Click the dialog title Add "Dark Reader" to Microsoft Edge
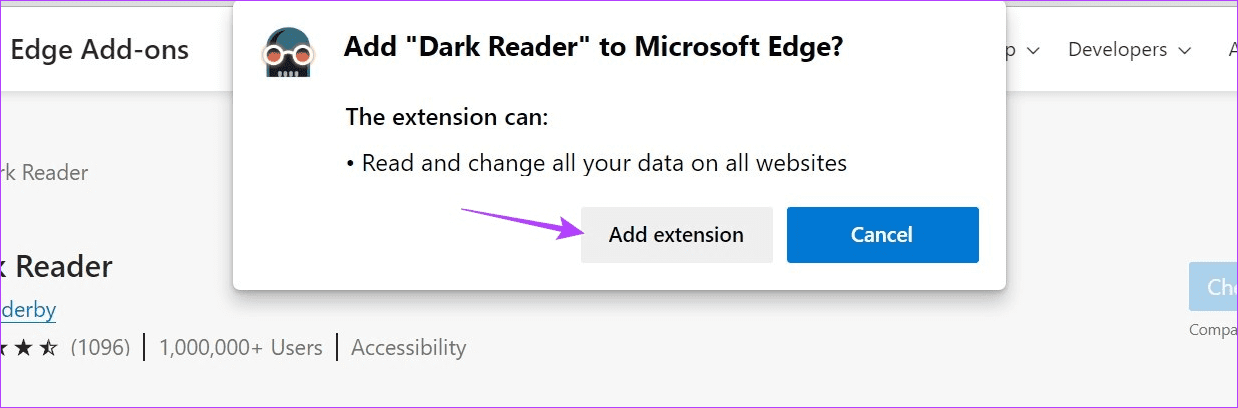1238x408 pixels. 593,48
